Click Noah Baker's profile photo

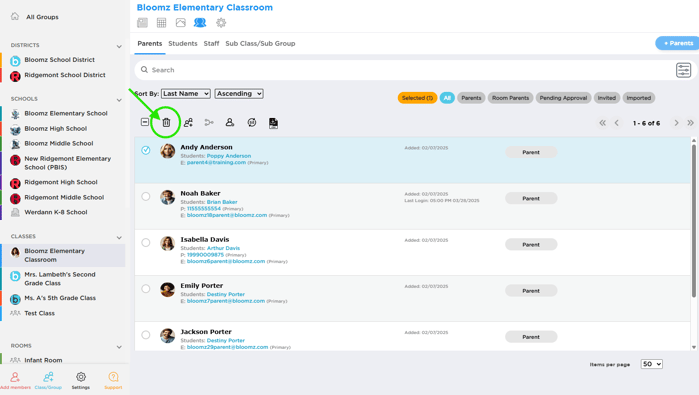point(168,197)
